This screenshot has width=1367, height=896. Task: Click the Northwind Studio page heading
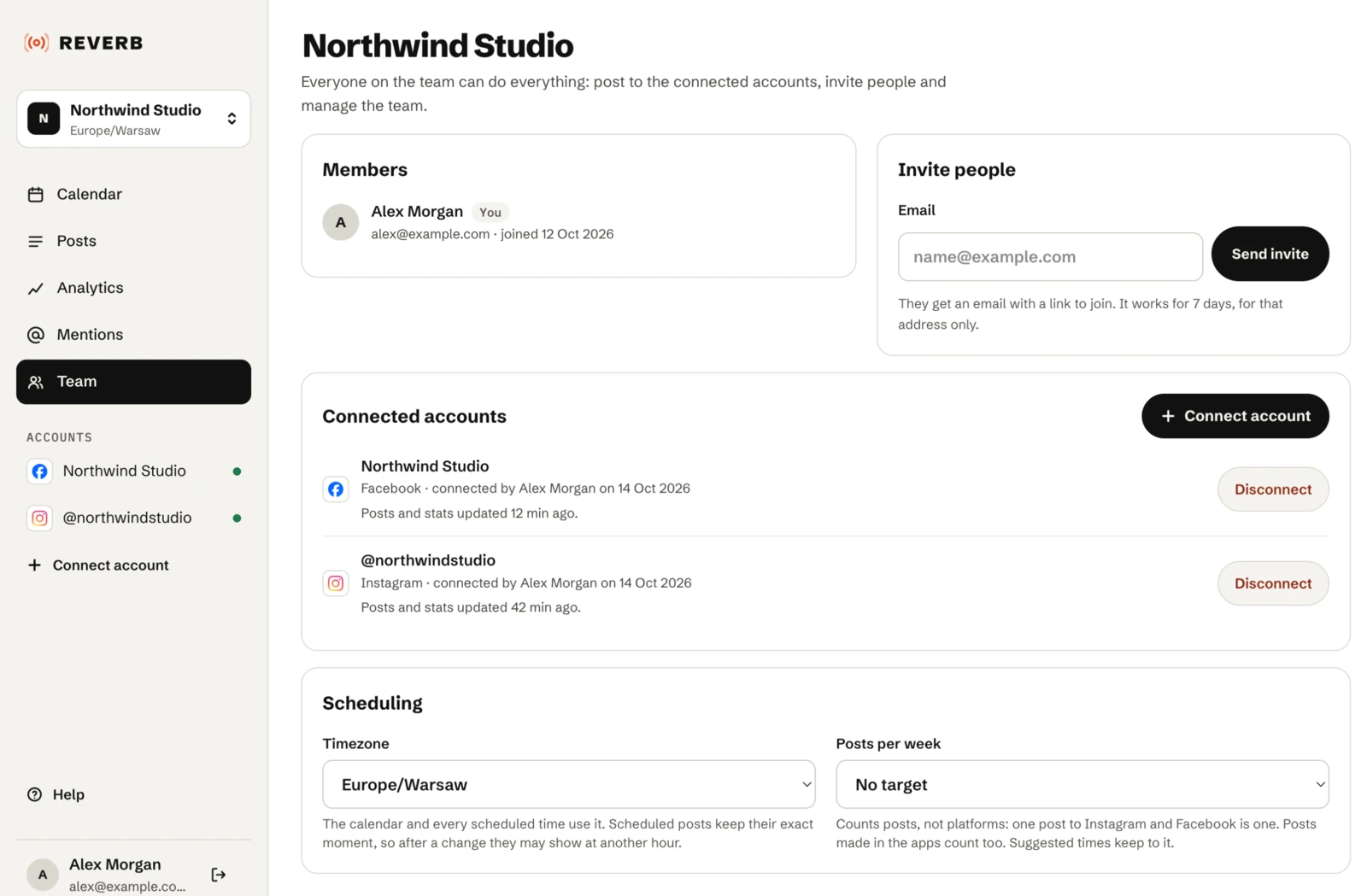pyautogui.click(x=437, y=46)
